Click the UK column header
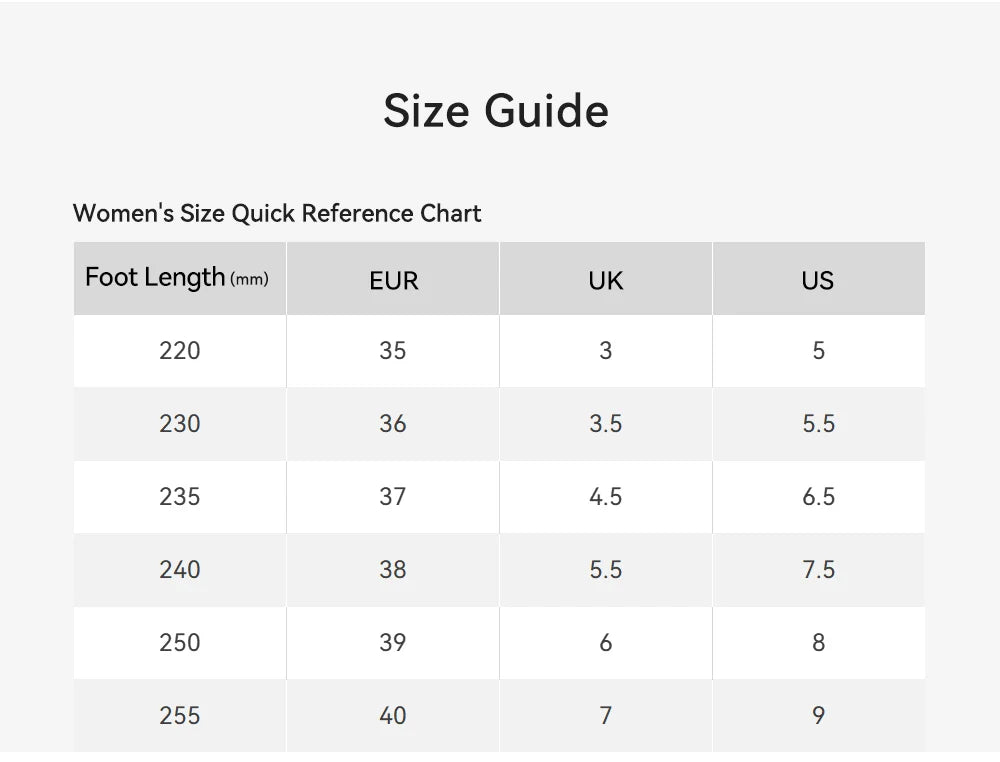This screenshot has width=1000, height=762. click(606, 279)
